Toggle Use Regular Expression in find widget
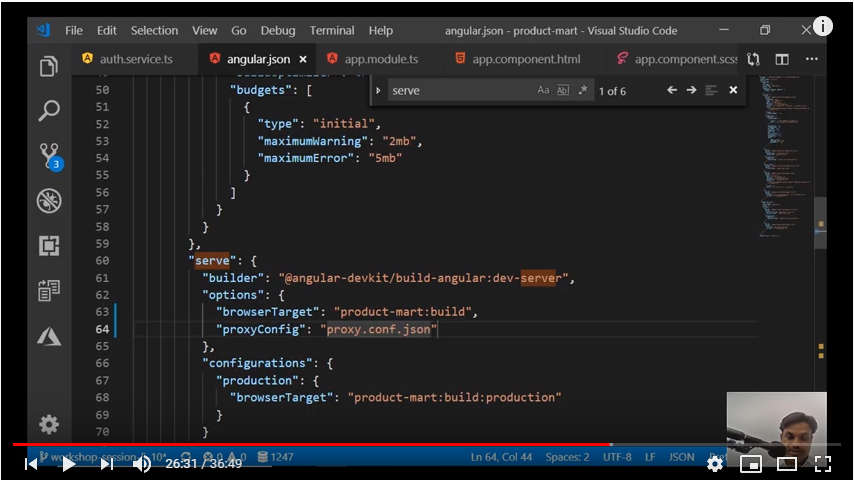This screenshot has width=854, height=480. pos(583,91)
